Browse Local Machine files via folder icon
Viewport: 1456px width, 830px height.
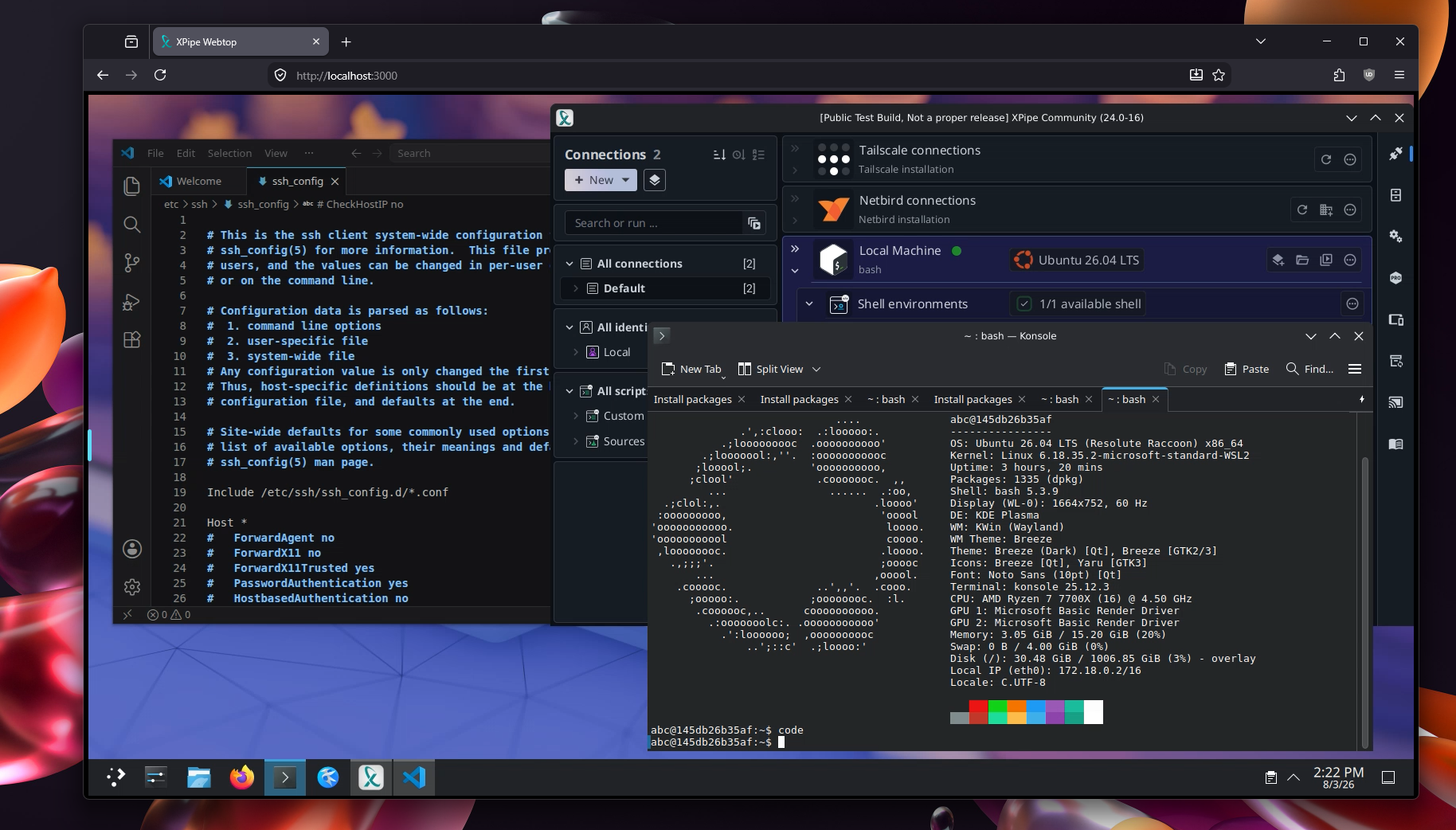1302,260
